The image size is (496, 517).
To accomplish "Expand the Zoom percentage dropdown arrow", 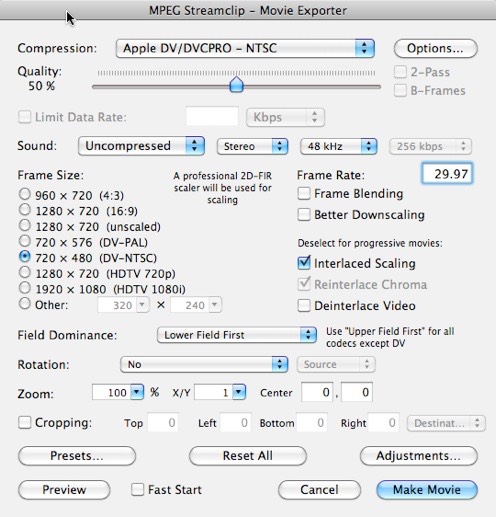I will pyautogui.click(x=137, y=392).
